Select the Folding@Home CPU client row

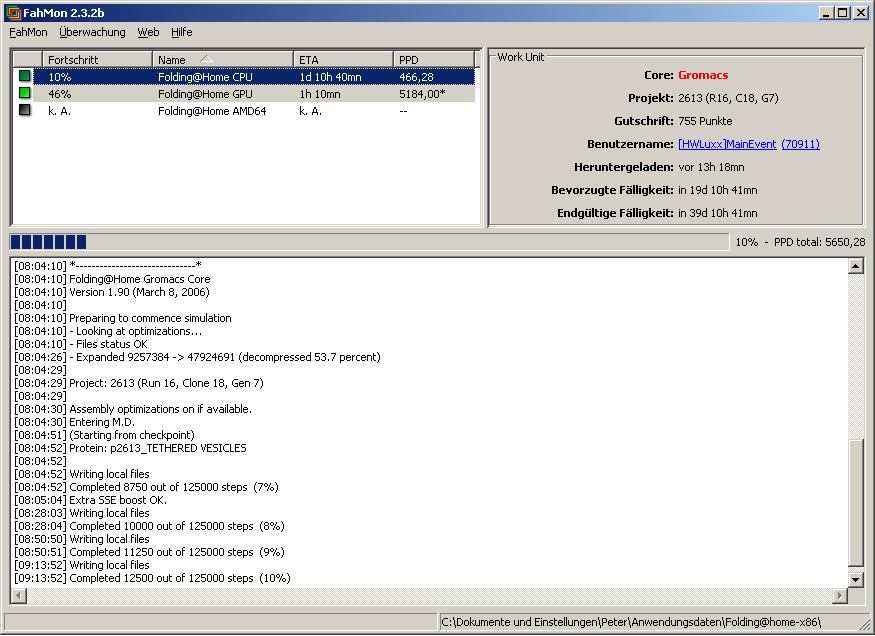click(244, 76)
